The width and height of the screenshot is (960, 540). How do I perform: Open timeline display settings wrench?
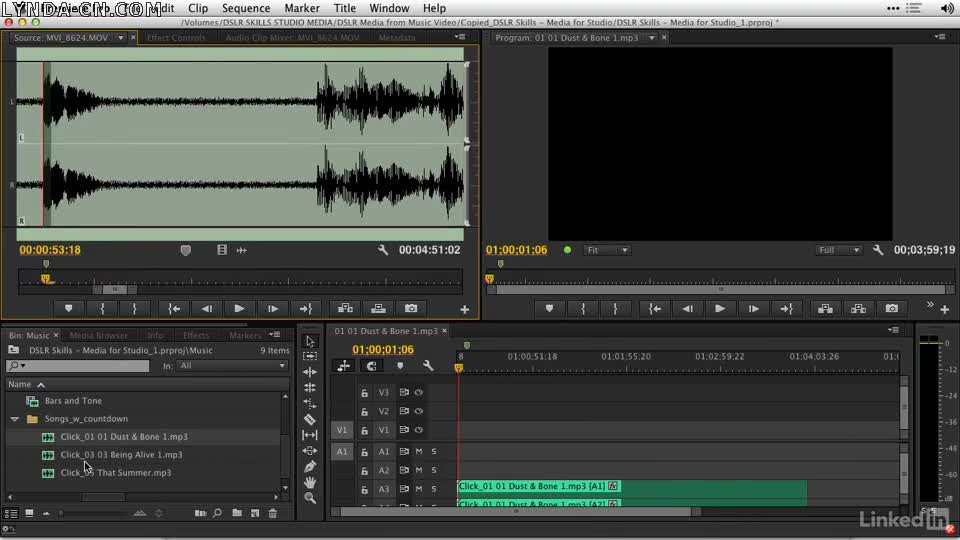(428, 366)
